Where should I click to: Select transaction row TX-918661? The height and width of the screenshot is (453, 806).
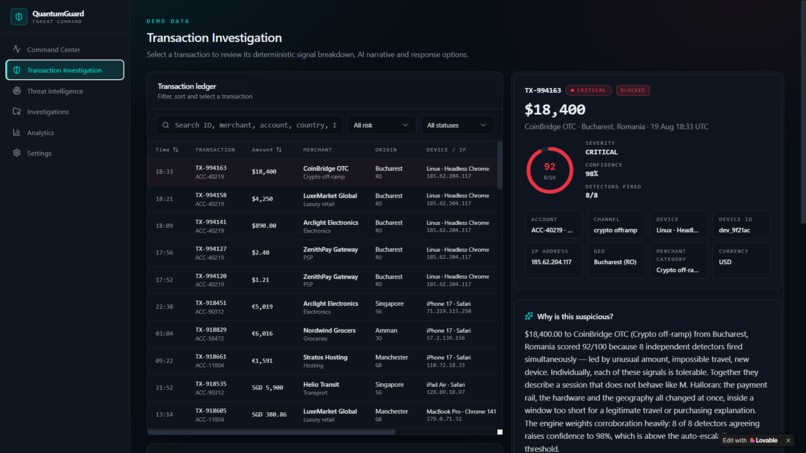(322, 361)
